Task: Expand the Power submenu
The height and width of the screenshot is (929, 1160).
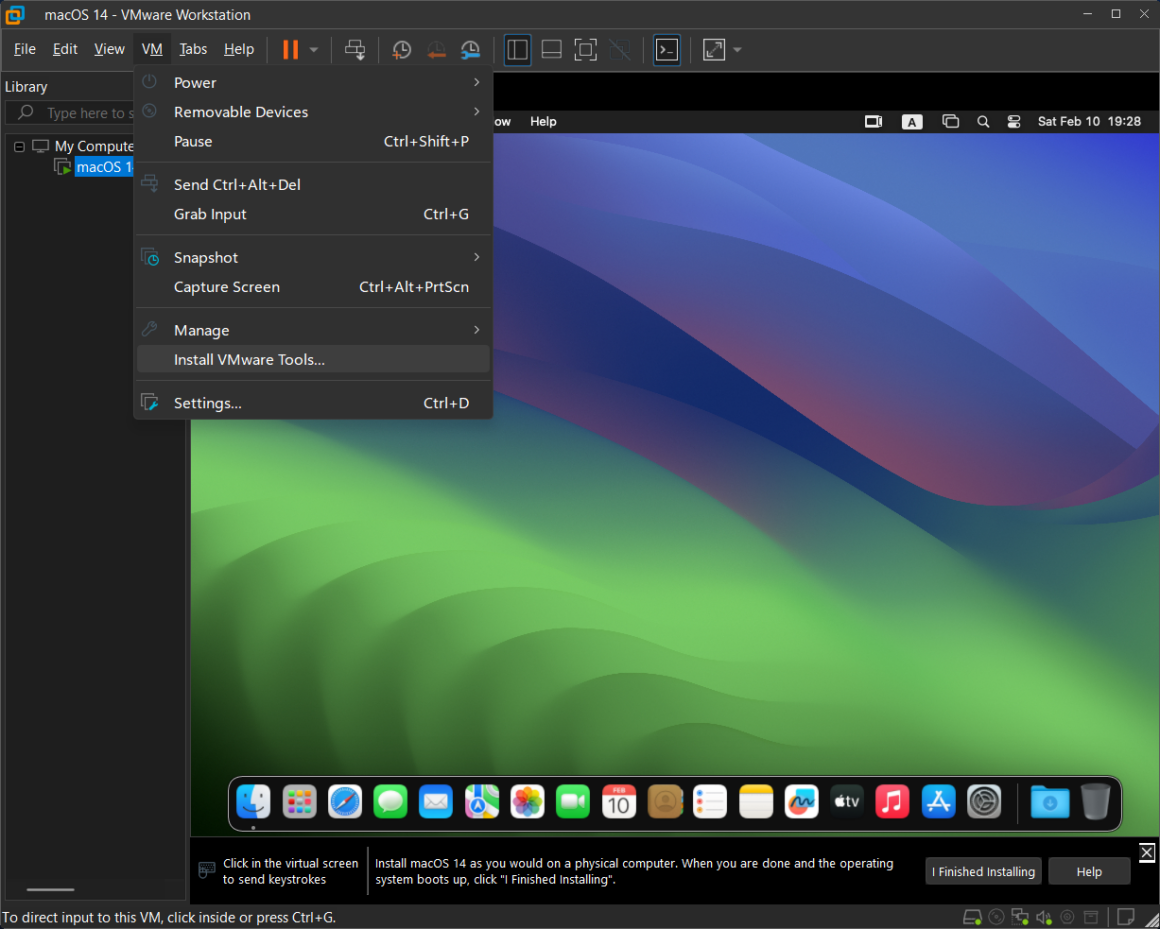Action: pos(314,83)
